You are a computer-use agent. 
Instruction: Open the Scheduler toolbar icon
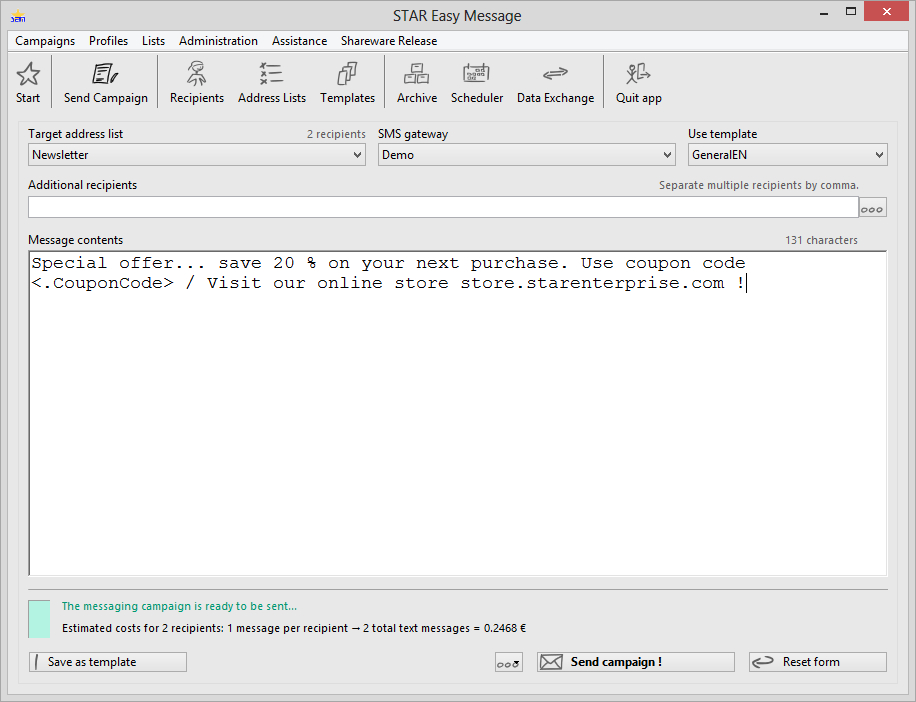tap(476, 74)
